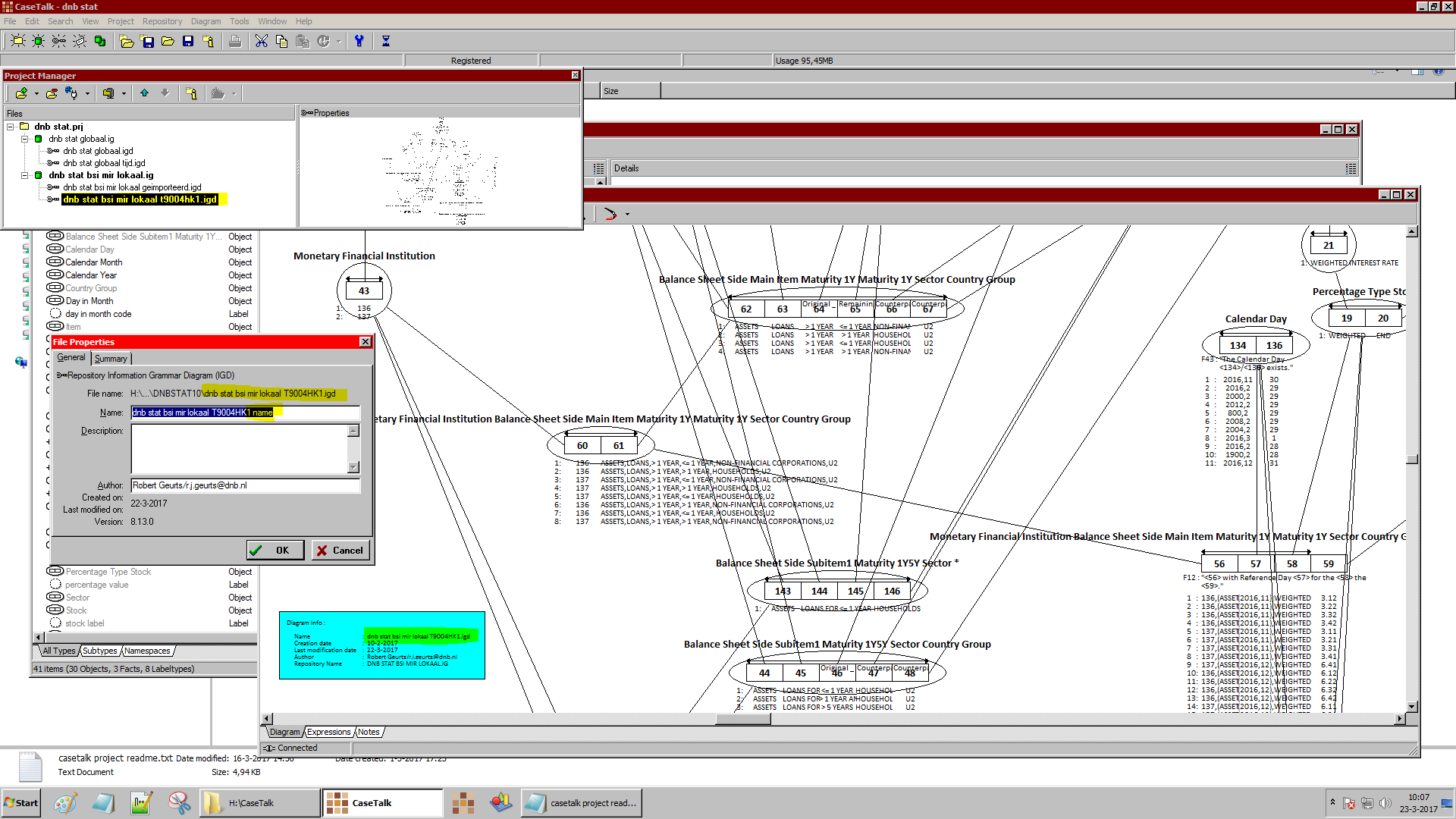Collapse the dnb stat globaal.ig node
Image resolution: width=1456 pixels, height=819 pixels.
click(25, 139)
